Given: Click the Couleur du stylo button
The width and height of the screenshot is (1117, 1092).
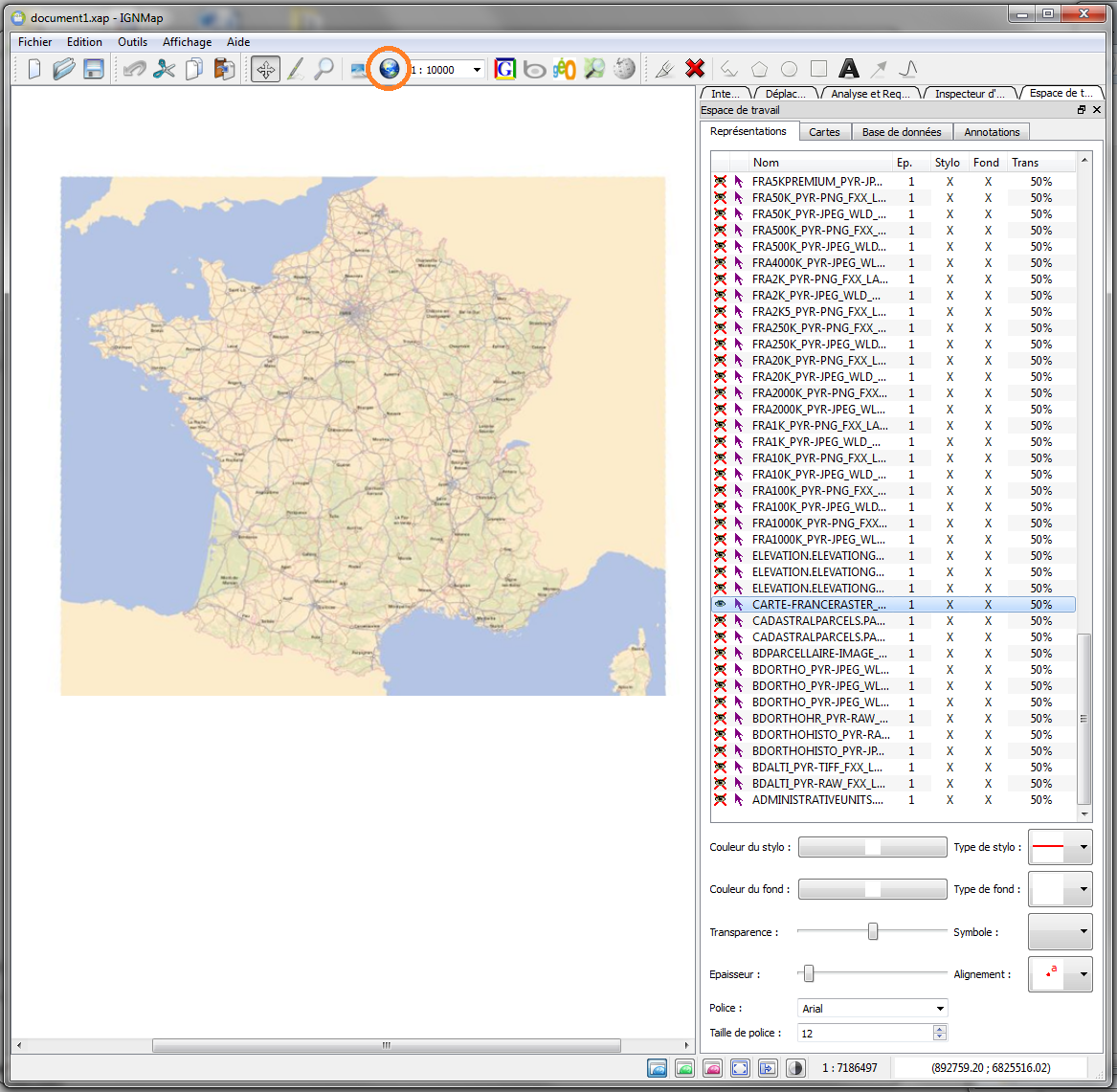Looking at the screenshot, I should (x=872, y=847).
